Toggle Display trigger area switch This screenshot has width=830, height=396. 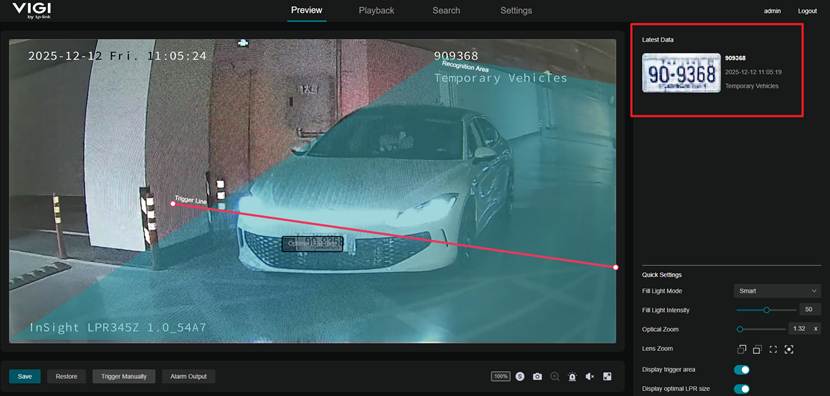point(742,370)
